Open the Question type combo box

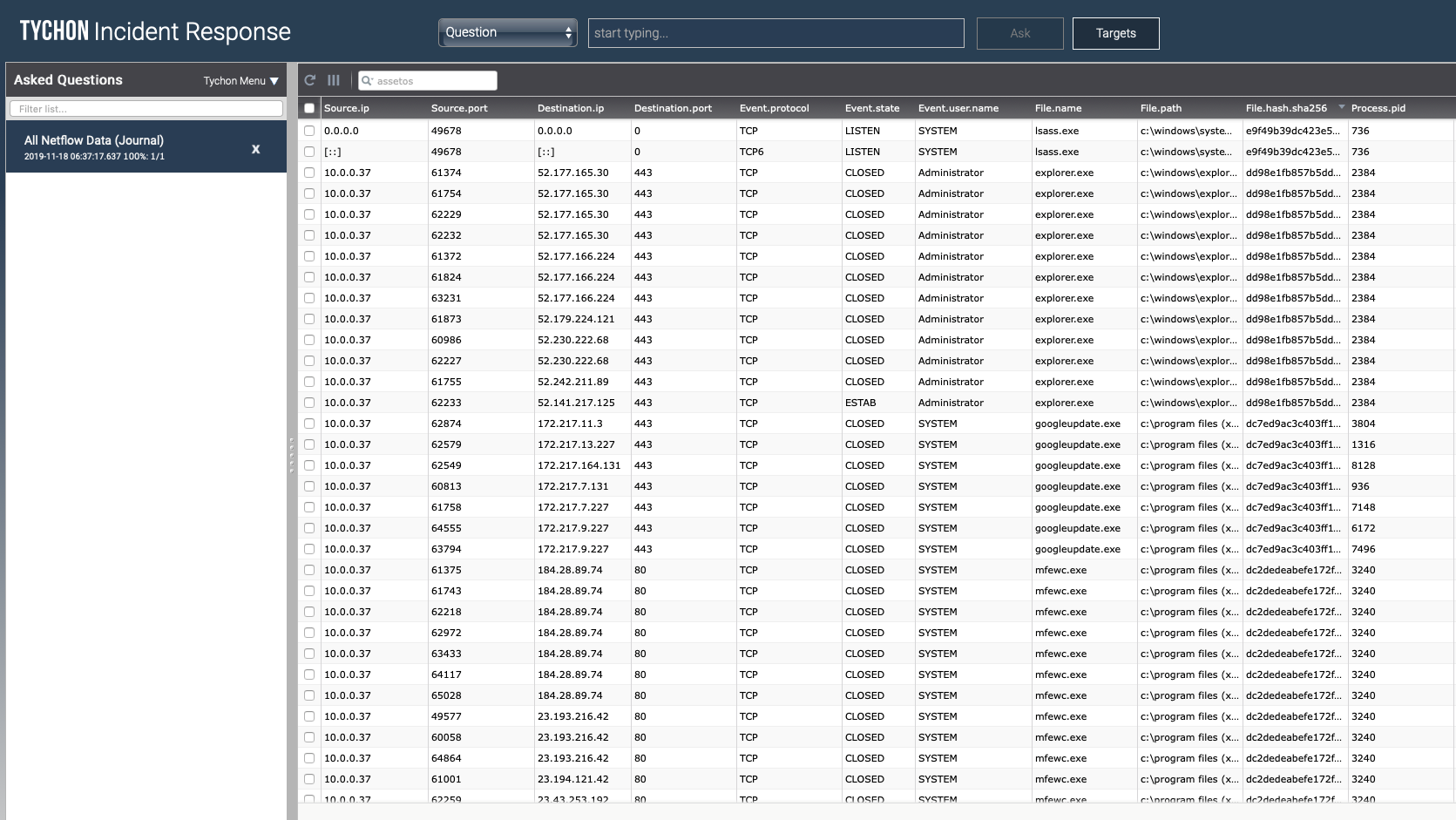[508, 32]
